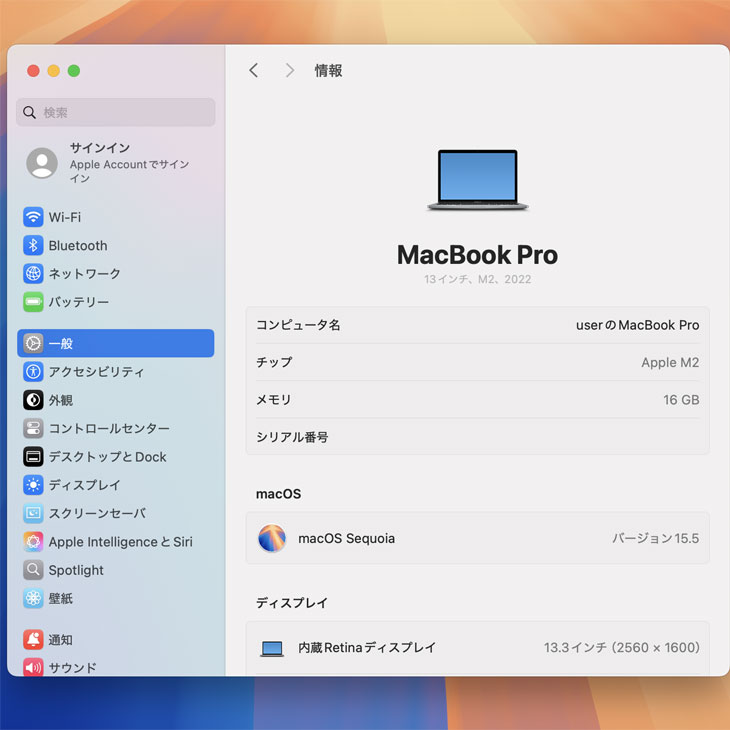Click the 16 GB memory value
Viewport: 730px width, 730px height.
(681, 399)
